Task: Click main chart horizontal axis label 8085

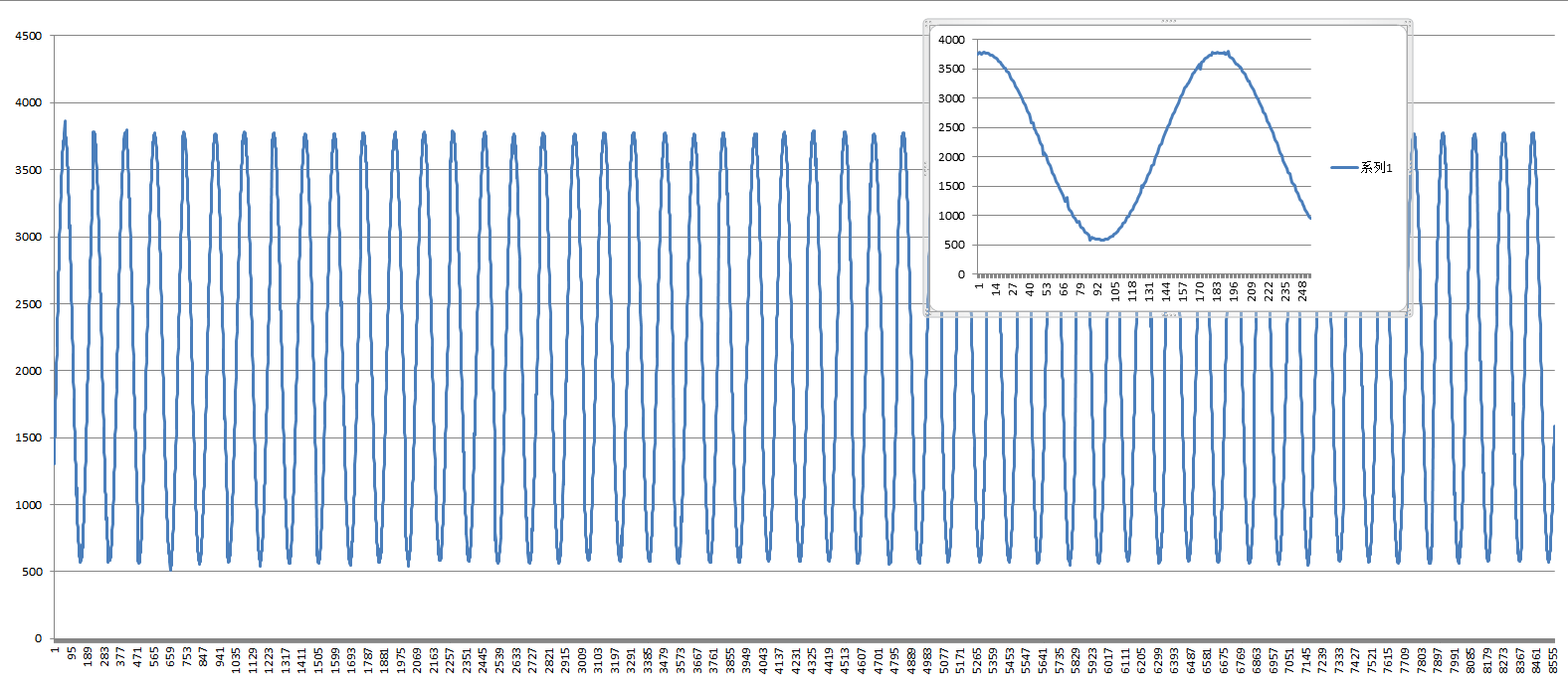Action: [x=1470, y=660]
